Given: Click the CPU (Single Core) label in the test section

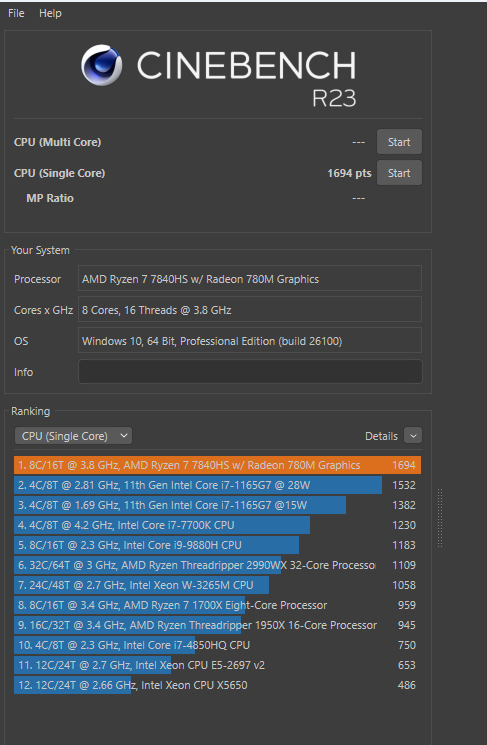Looking at the screenshot, I should click(x=59, y=173).
